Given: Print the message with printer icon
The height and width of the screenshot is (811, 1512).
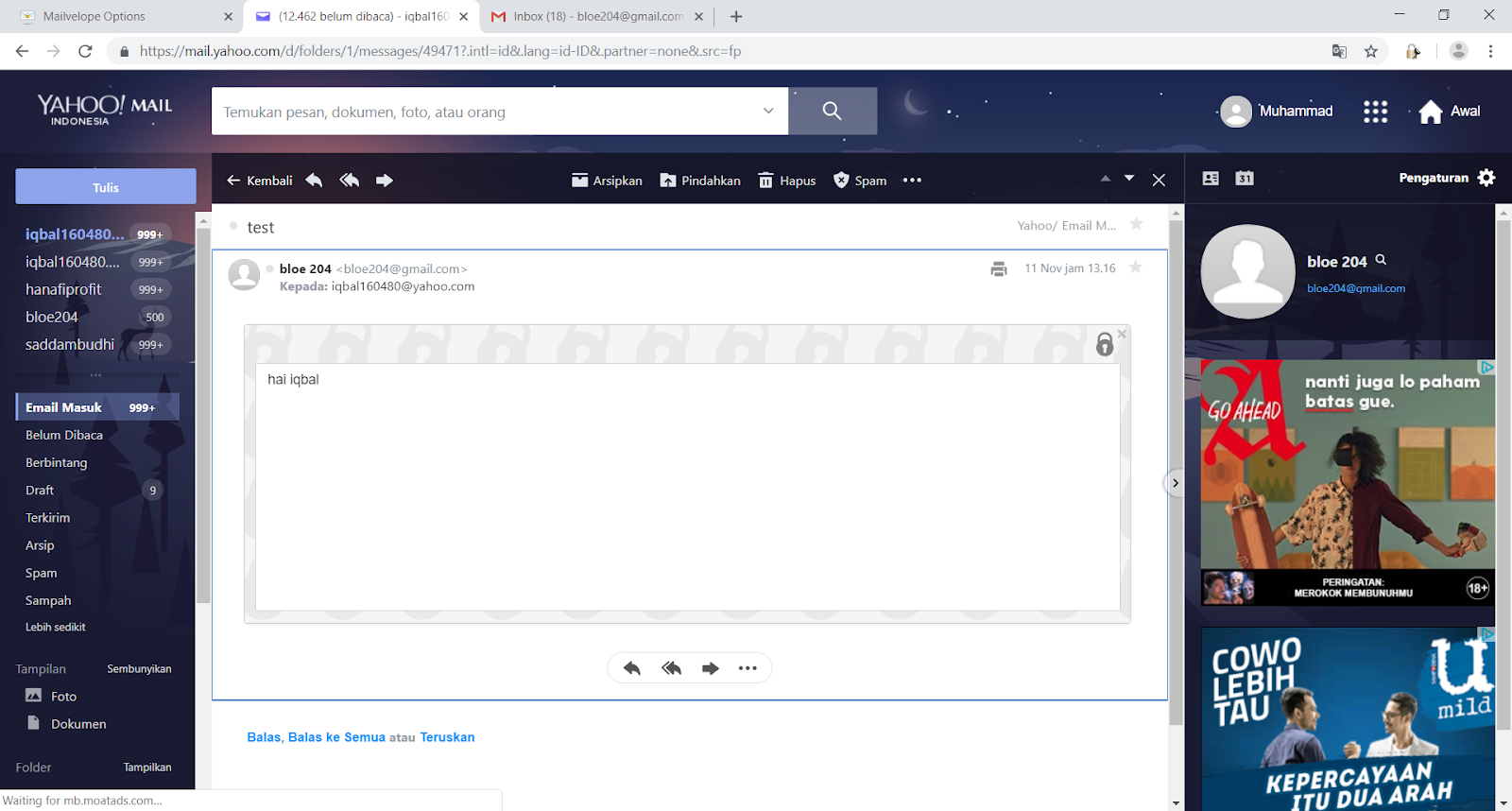Looking at the screenshot, I should click(999, 268).
